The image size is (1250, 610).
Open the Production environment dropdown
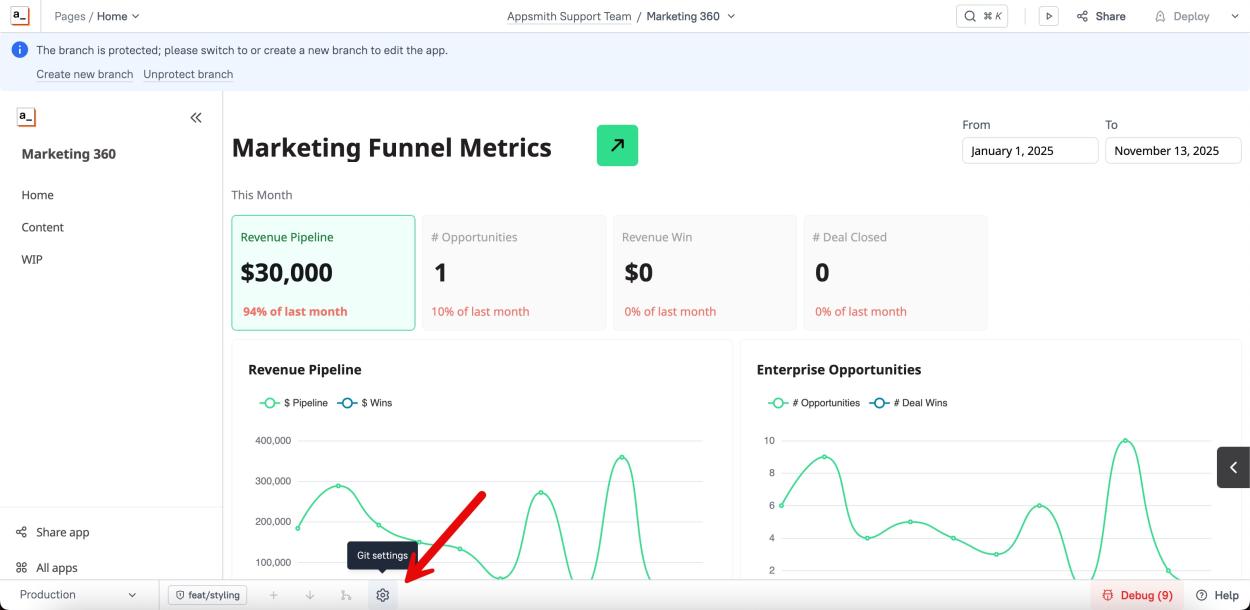coord(78,595)
